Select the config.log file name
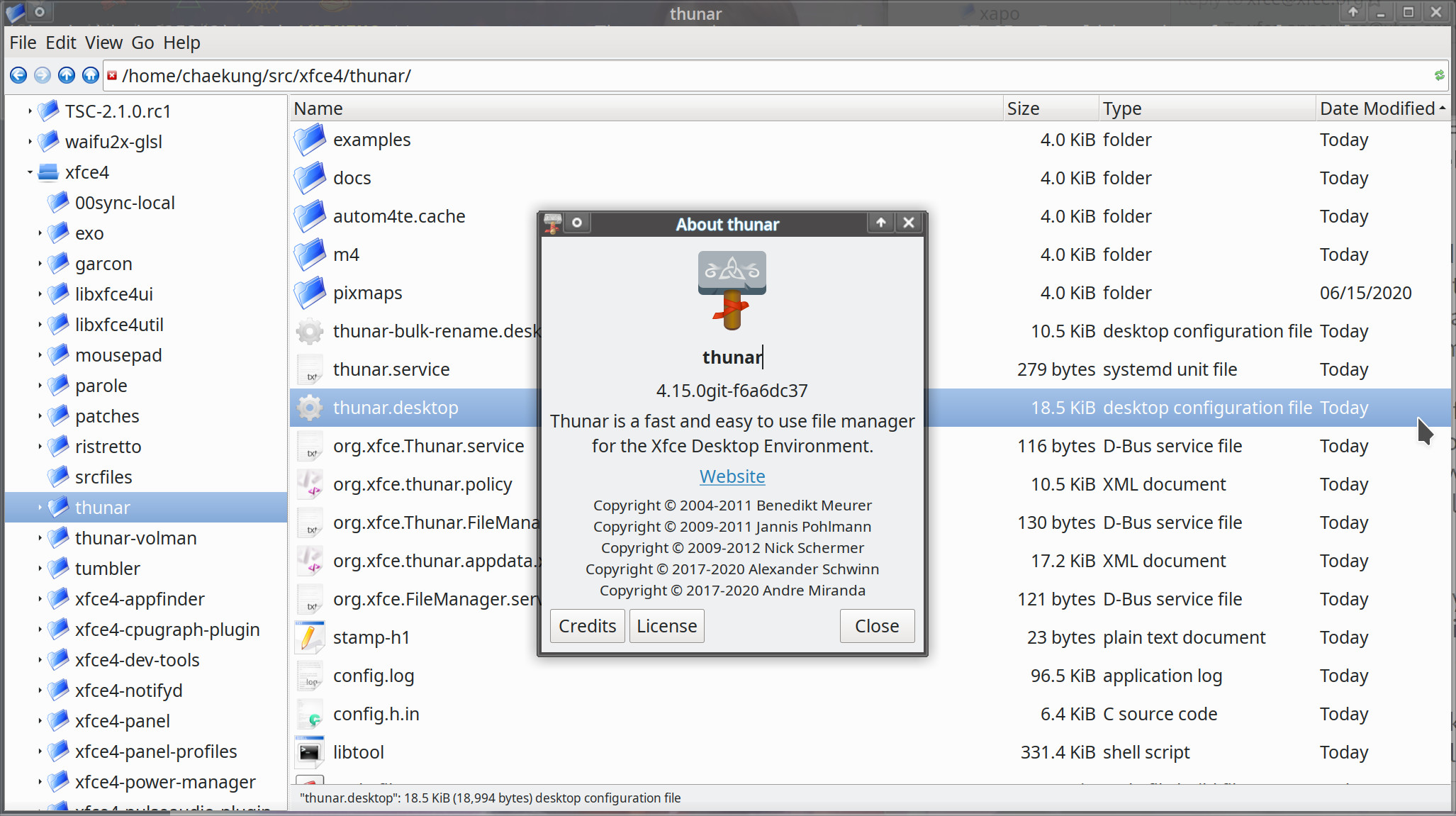Screen dimensions: 1456x816 (x=374, y=676)
